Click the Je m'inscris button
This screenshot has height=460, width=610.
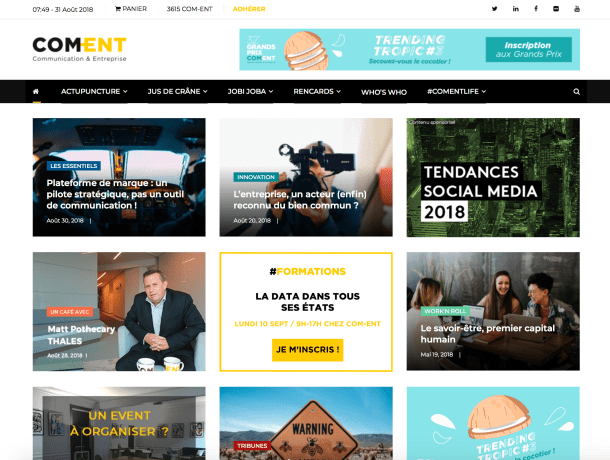307,350
